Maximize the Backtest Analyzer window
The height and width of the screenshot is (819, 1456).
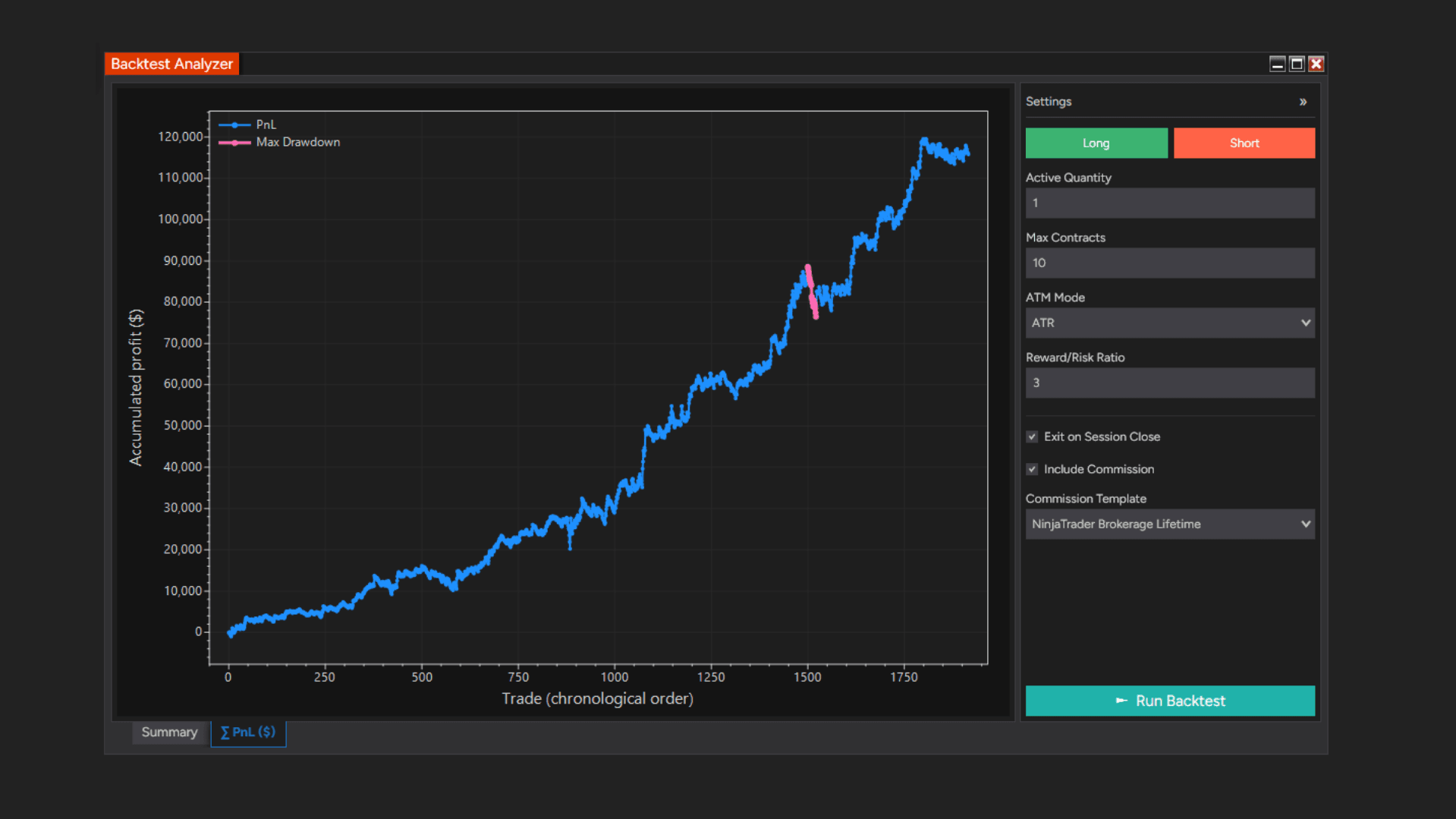(x=1297, y=64)
